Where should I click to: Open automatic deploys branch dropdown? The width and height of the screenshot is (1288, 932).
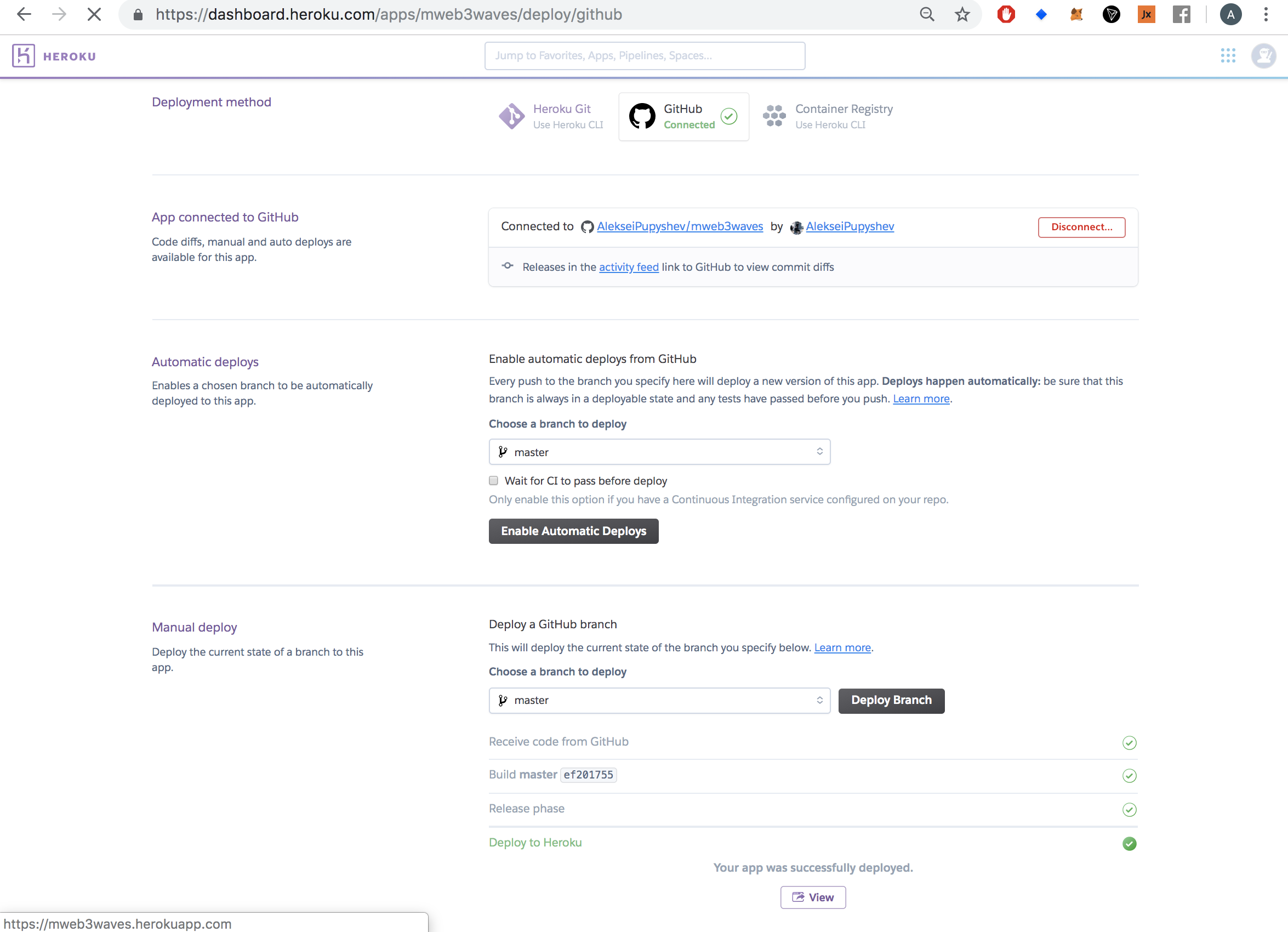pyautogui.click(x=659, y=452)
